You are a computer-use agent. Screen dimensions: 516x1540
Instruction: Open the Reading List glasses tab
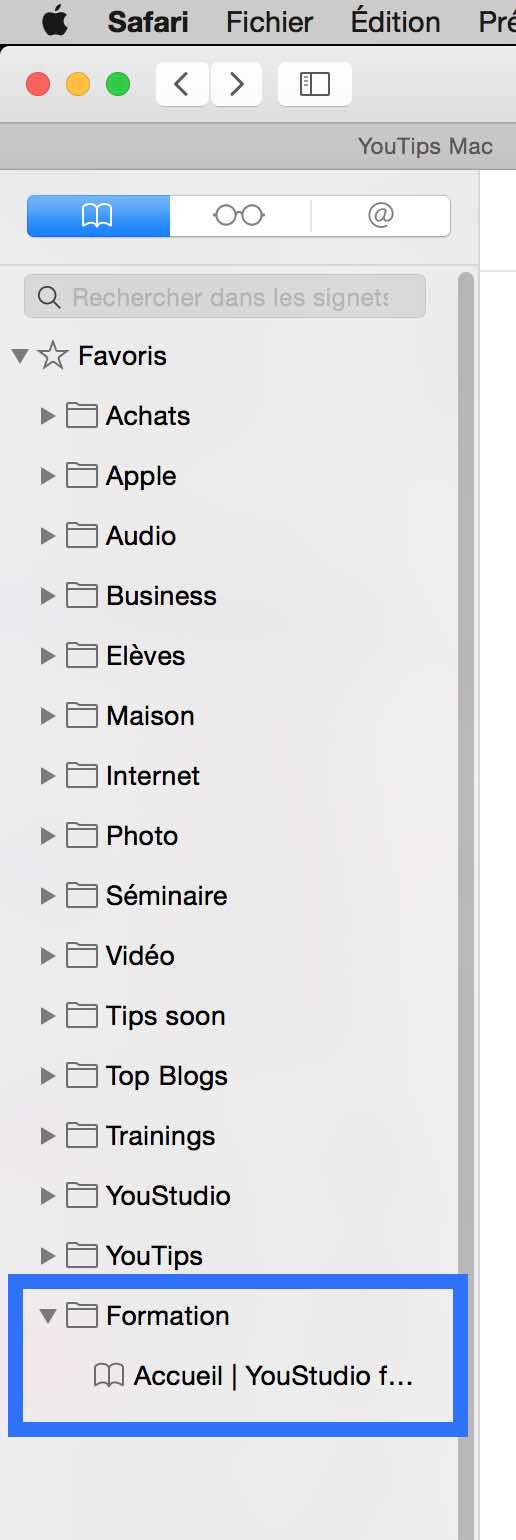coord(240,215)
